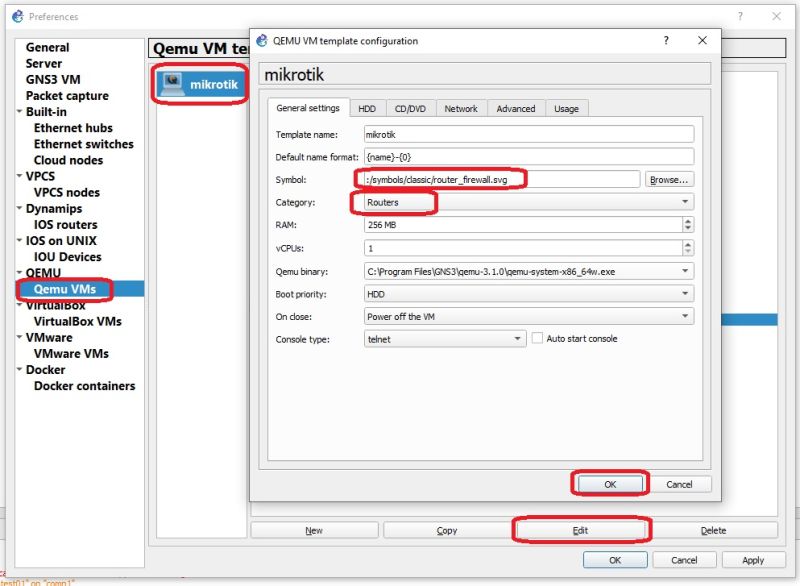
Task: Select IOU Devices in the tree
Action: click(x=67, y=257)
